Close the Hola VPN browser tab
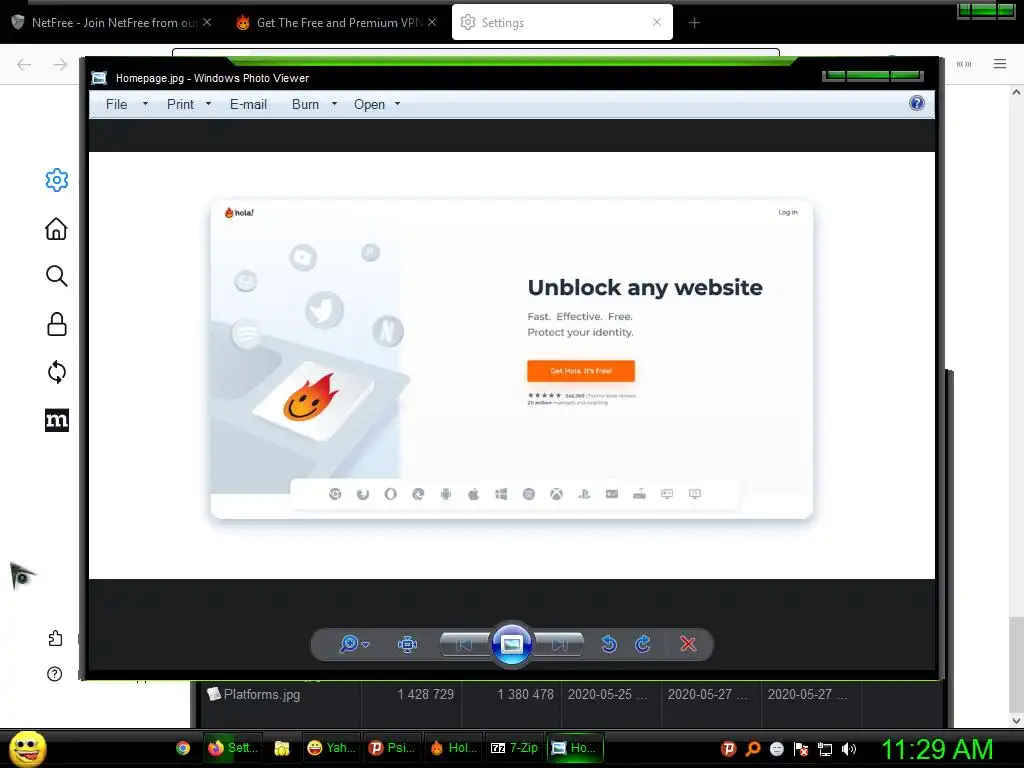1024x768 pixels. pos(432,22)
